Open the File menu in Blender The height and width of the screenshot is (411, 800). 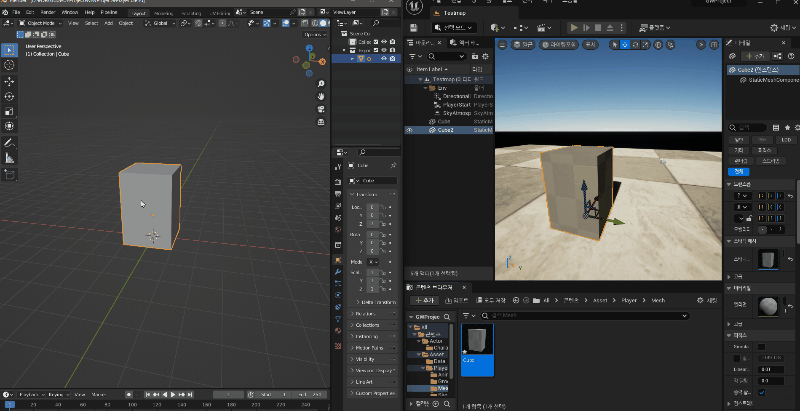(x=16, y=12)
